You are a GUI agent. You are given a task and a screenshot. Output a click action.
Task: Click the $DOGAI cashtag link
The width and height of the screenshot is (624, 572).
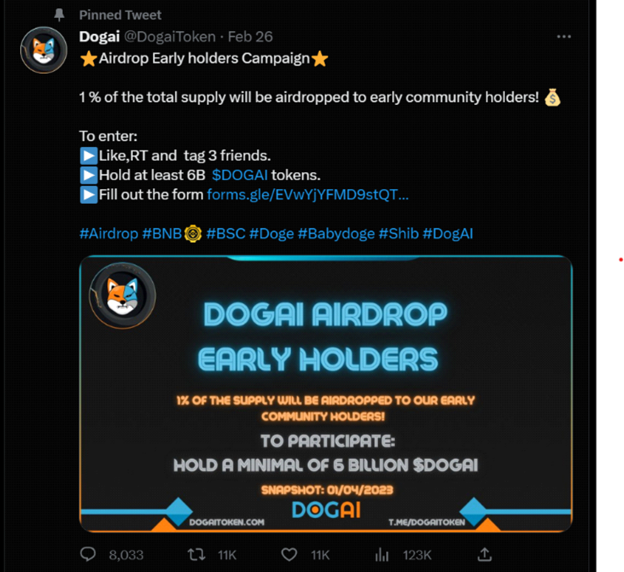(x=240, y=175)
